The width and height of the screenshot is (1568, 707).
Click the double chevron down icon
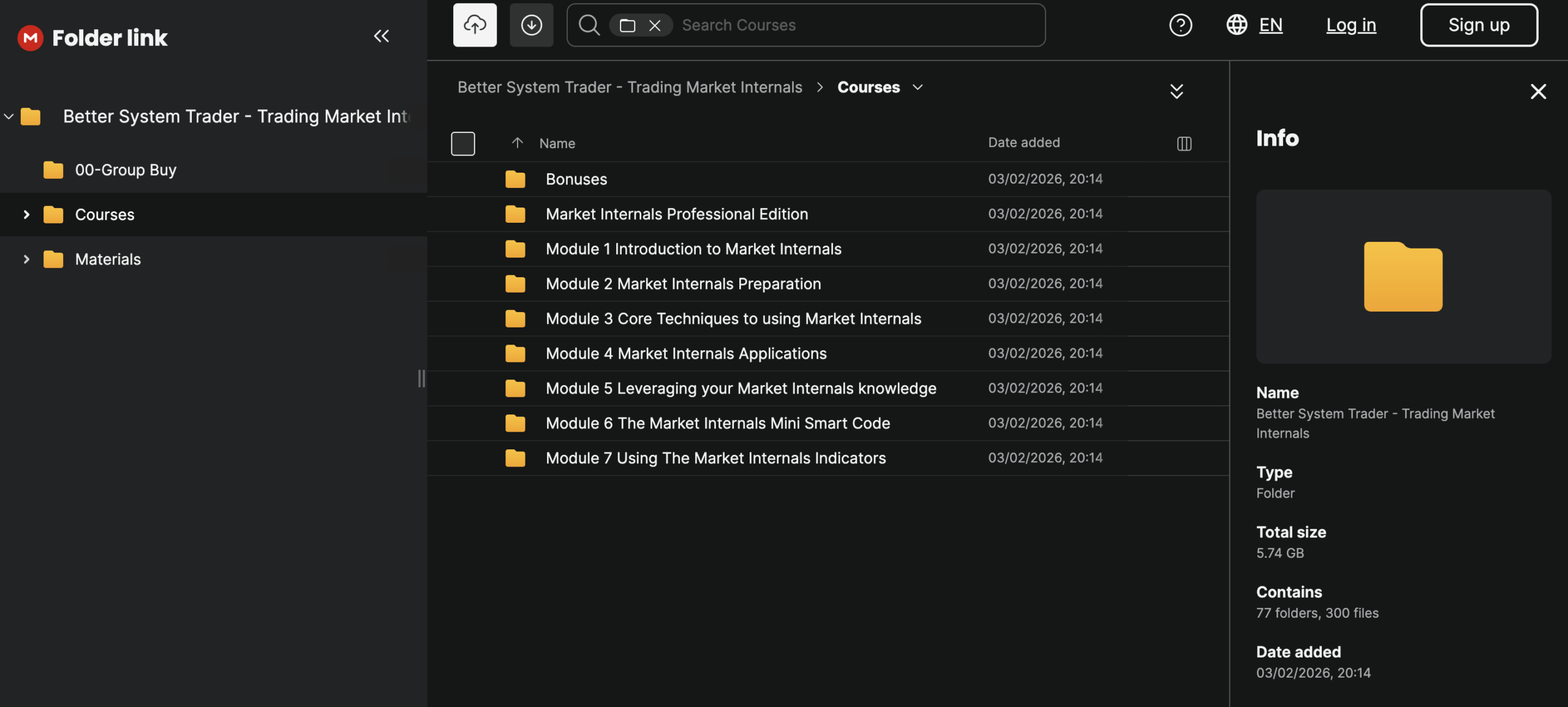click(x=1176, y=91)
